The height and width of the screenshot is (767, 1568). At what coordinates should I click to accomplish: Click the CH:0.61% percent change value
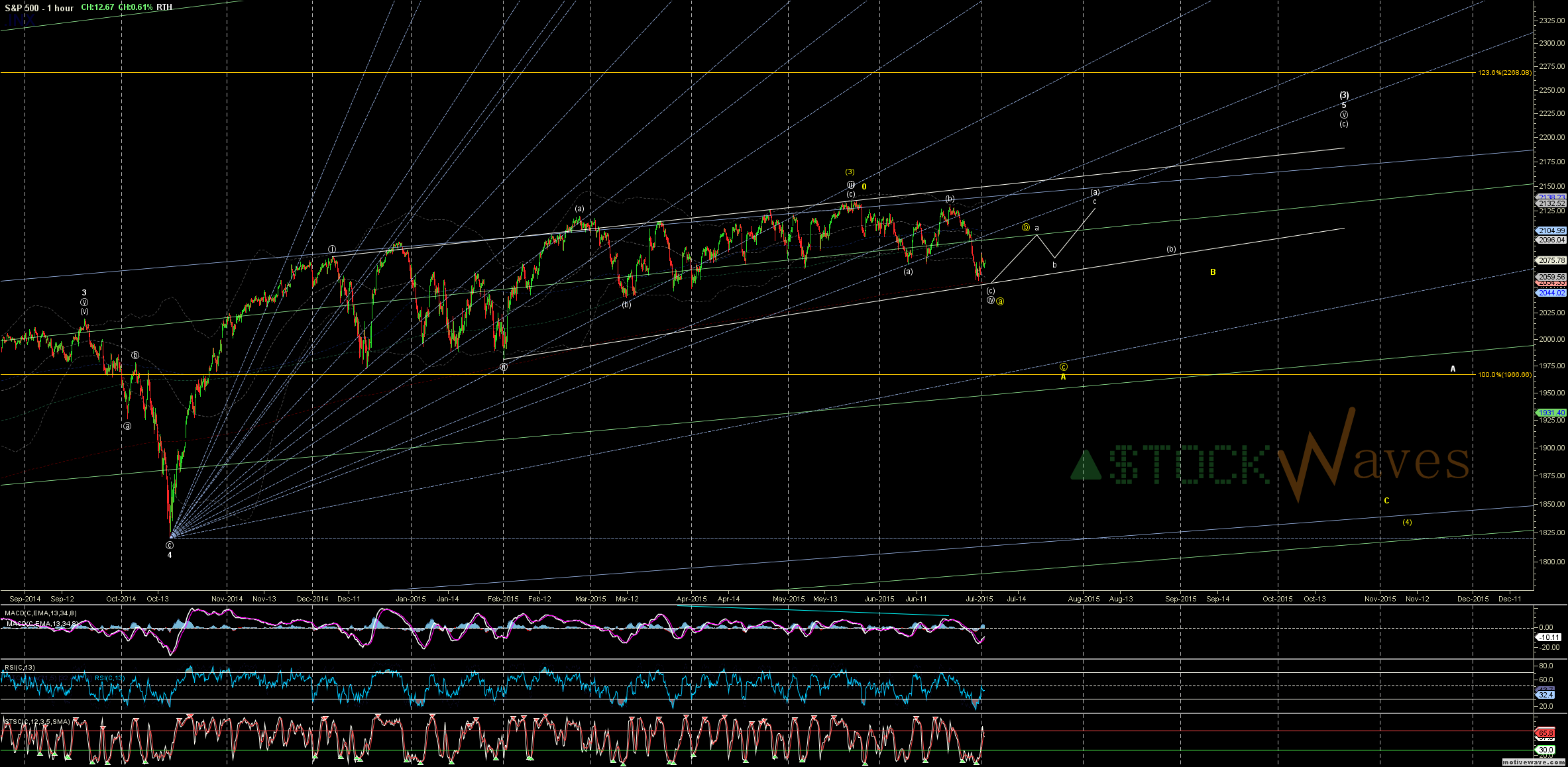click(x=136, y=7)
